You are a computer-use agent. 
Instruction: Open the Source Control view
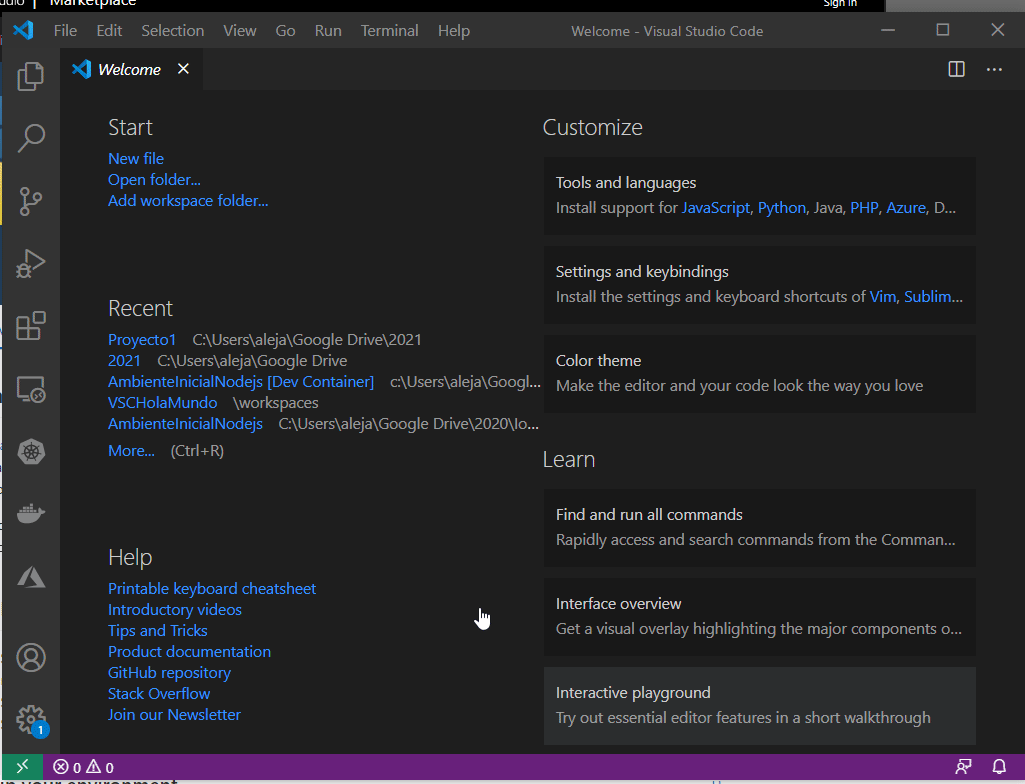click(31, 201)
